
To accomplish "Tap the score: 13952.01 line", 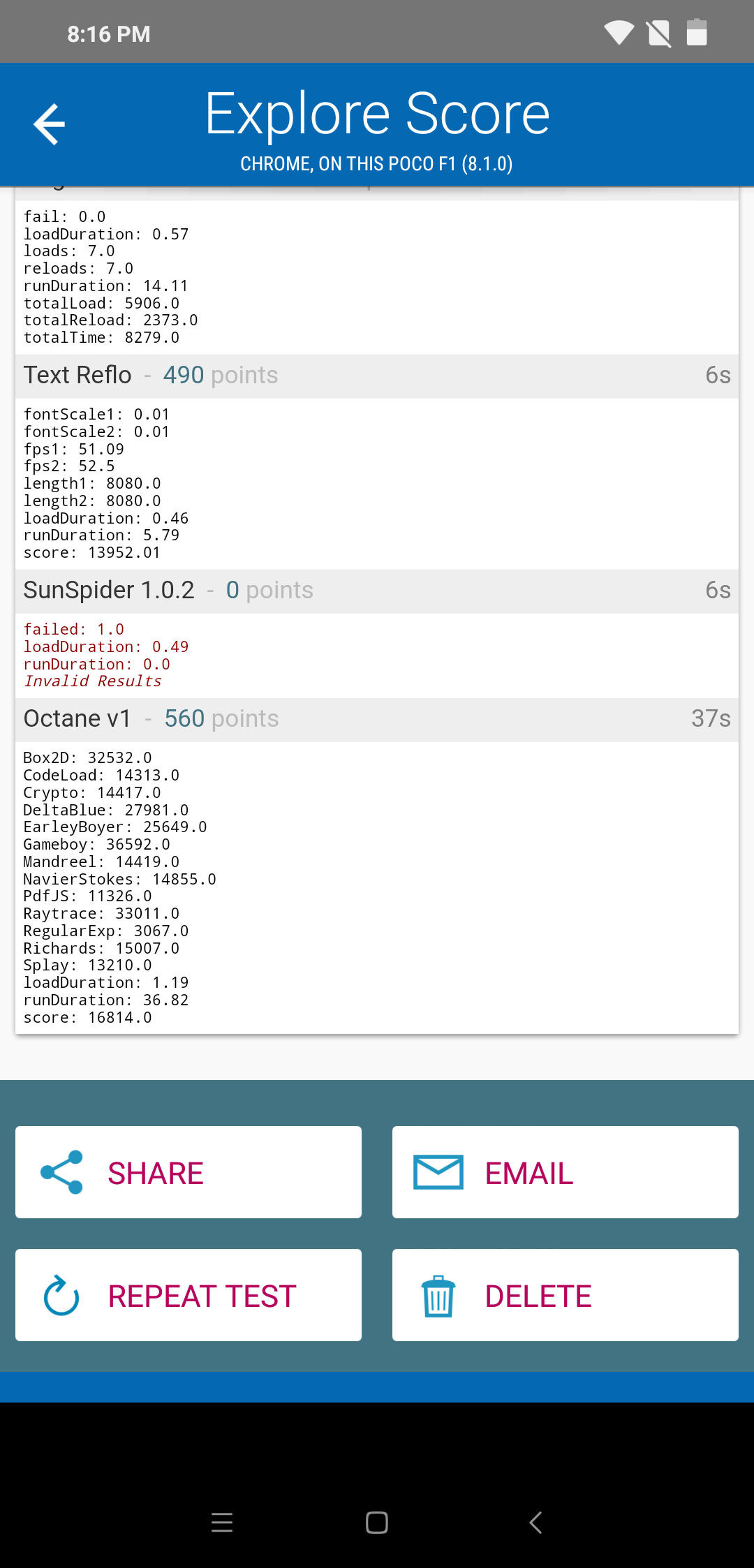I will [x=92, y=553].
